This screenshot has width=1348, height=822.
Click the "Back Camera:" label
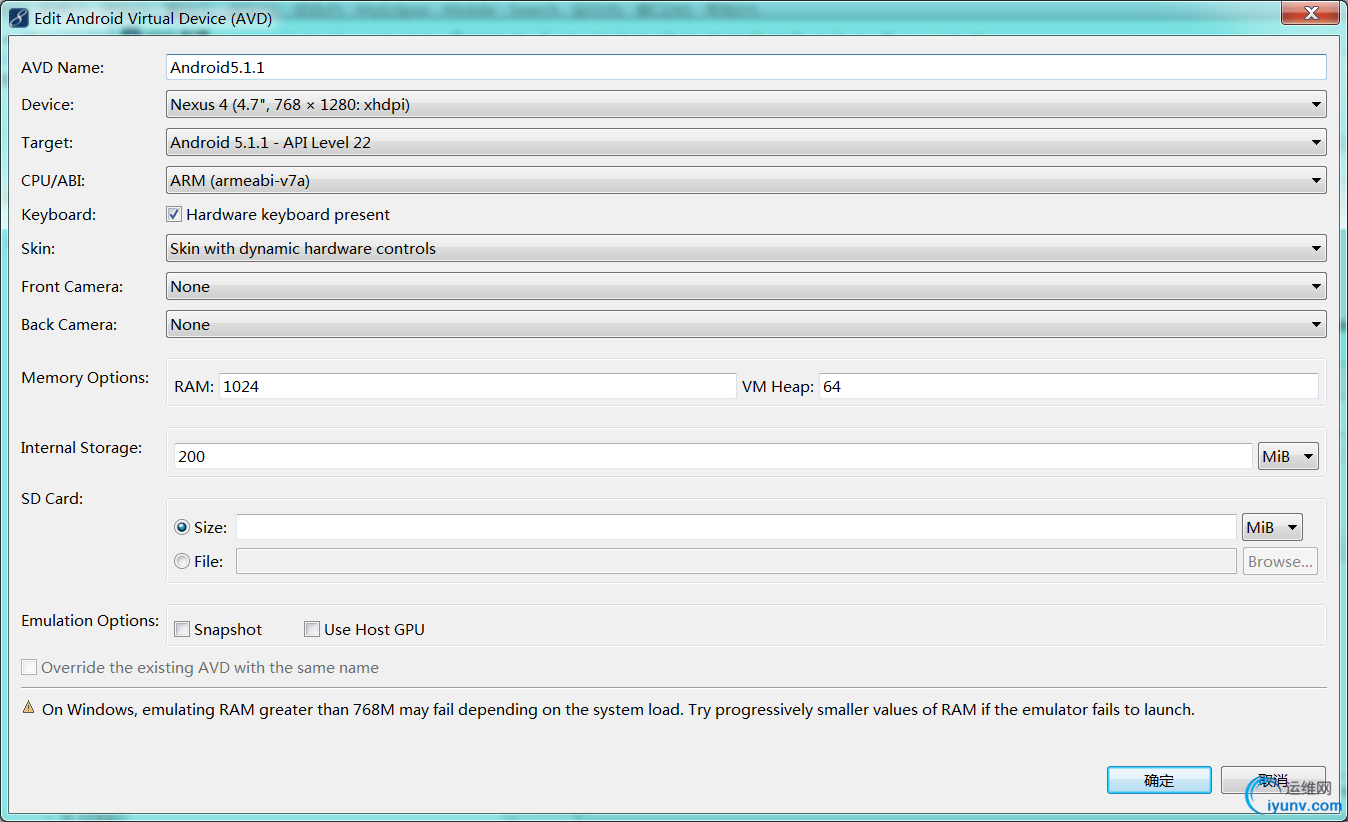tap(69, 324)
